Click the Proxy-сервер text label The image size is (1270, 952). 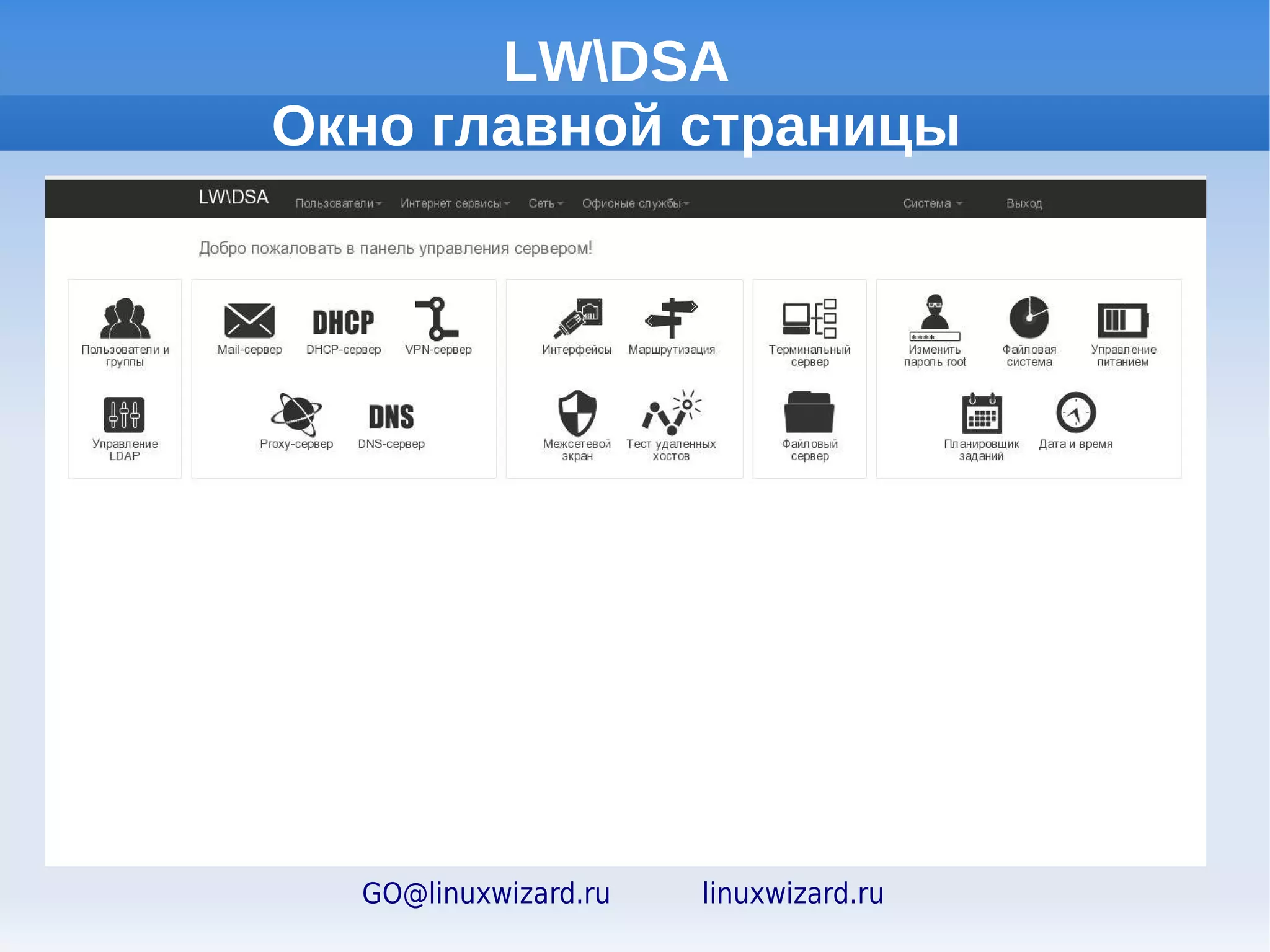point(296,444)
